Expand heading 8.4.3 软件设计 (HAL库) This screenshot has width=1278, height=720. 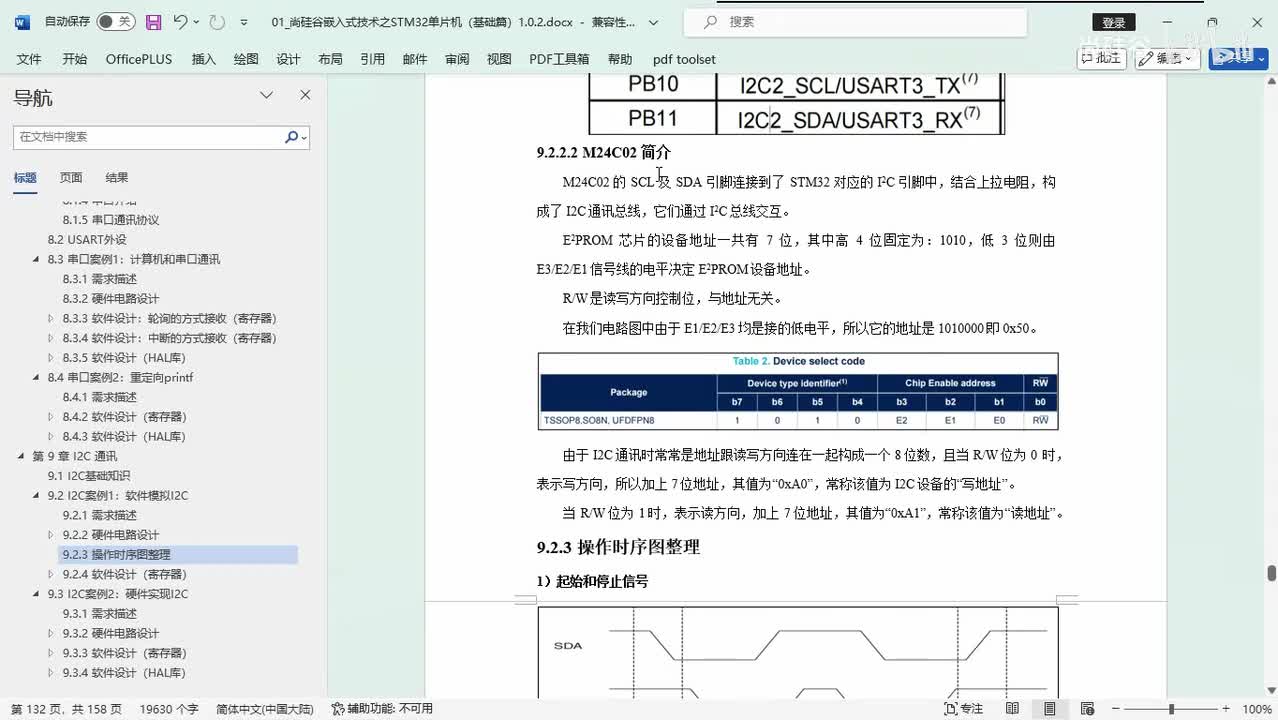point(51,437)
